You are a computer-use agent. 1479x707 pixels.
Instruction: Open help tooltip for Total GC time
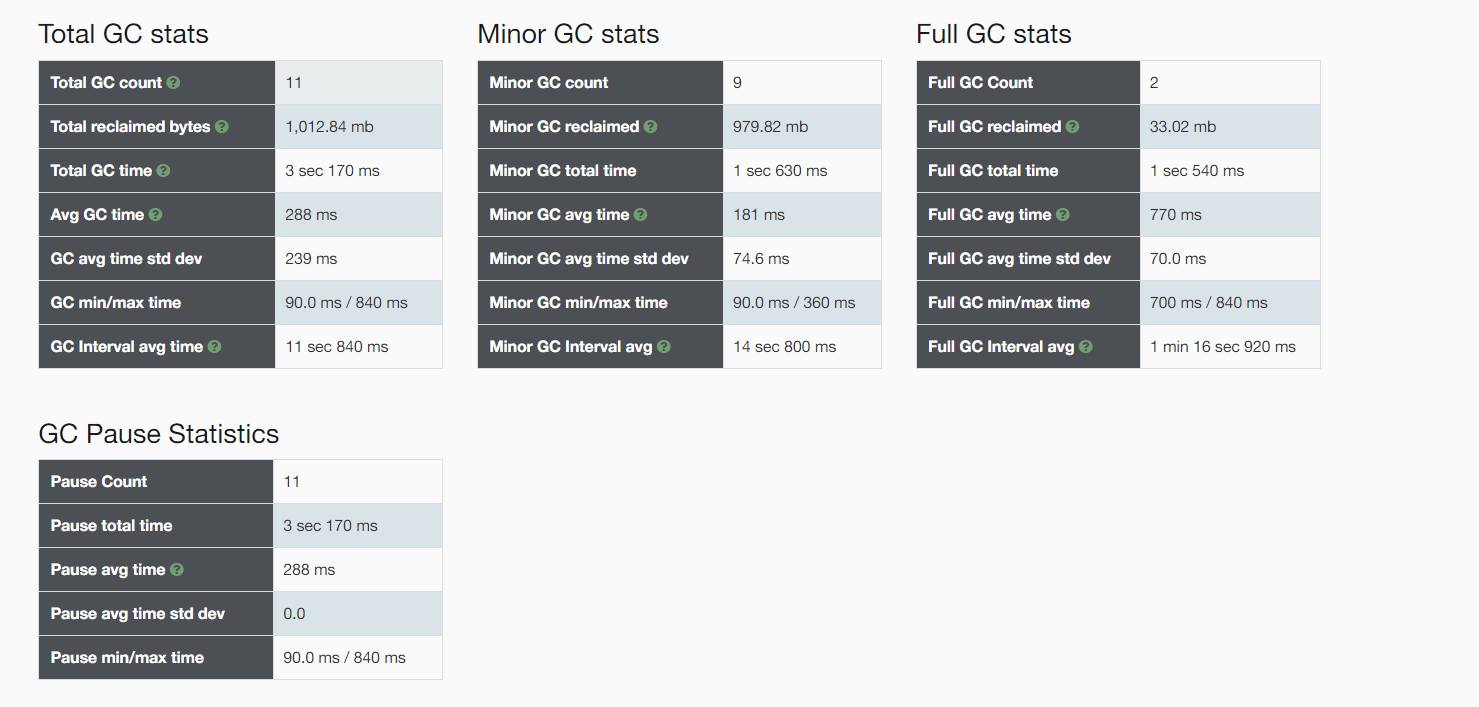164,171
